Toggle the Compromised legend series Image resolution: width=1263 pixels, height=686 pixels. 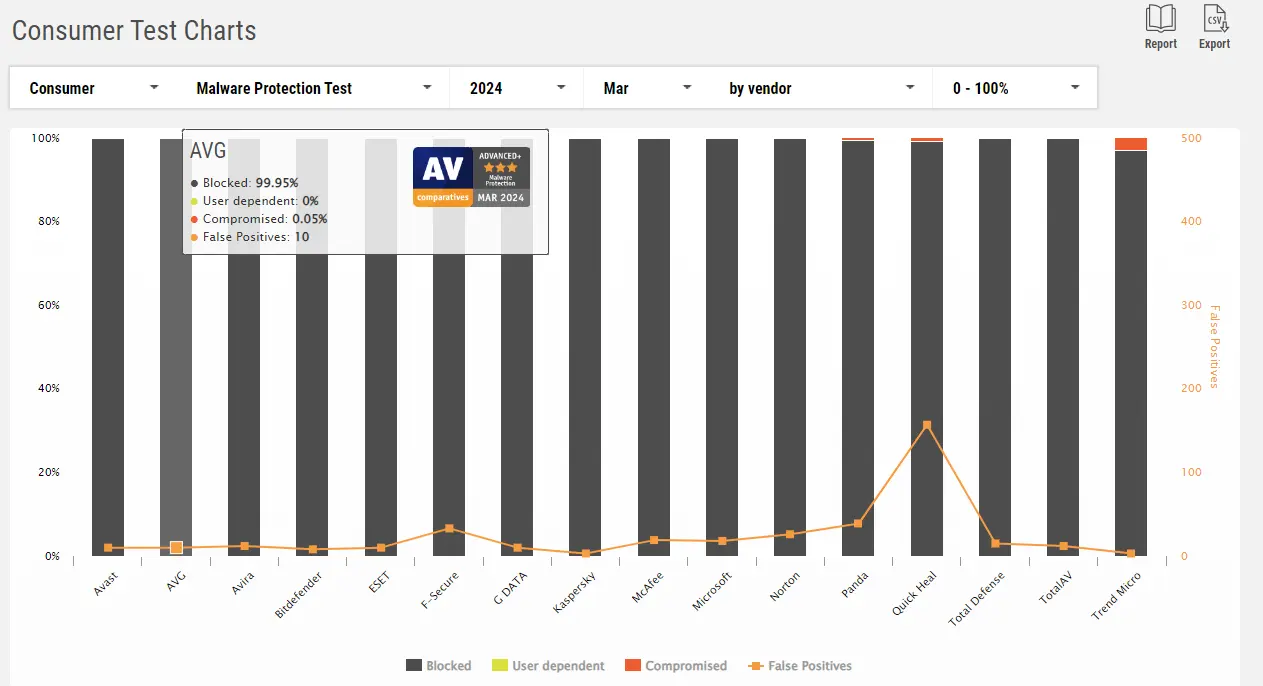click(x=675, y=665)
